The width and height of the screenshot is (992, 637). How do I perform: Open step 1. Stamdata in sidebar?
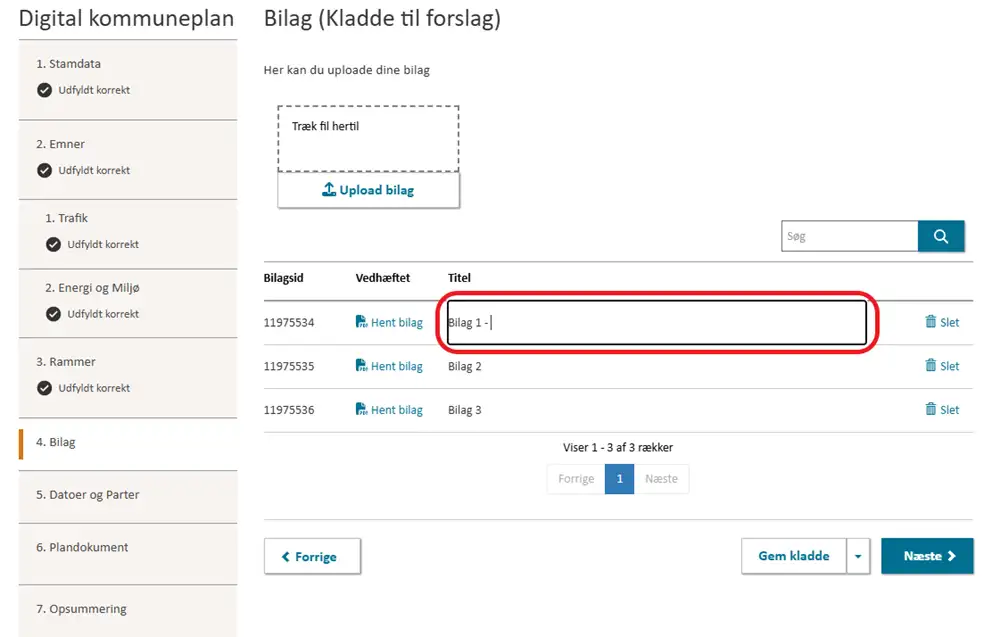pos(75,64)
